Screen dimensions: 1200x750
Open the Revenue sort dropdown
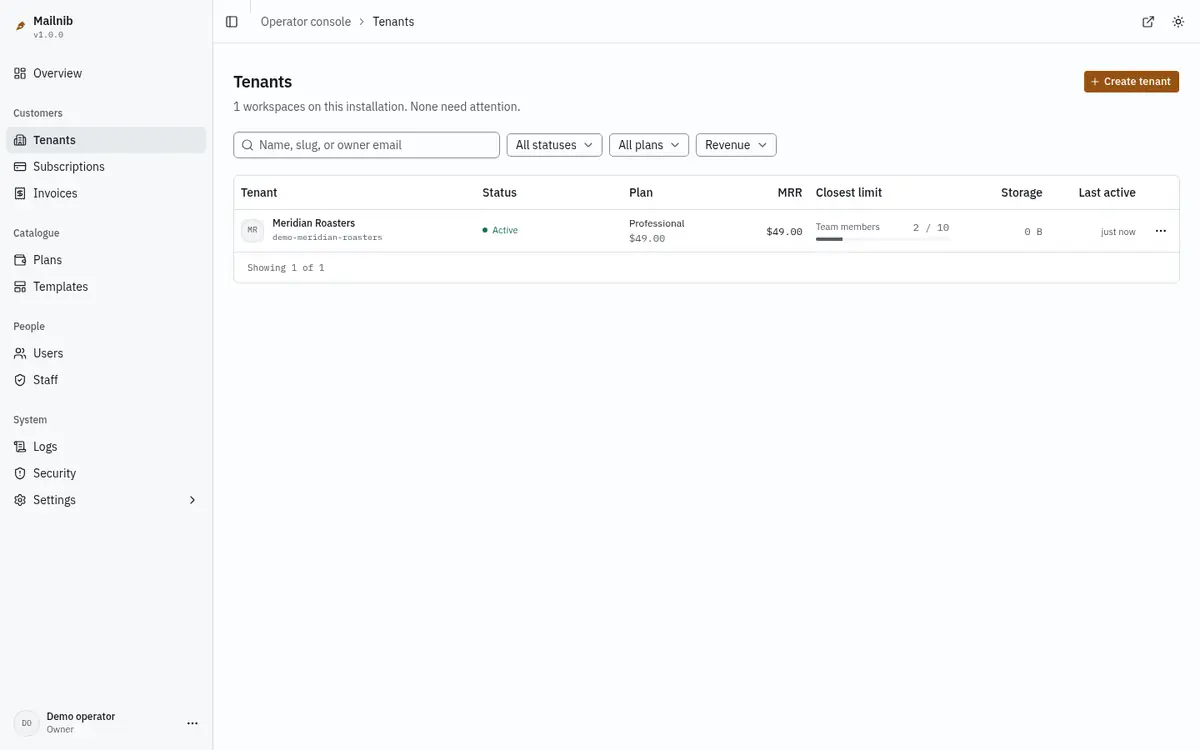point(736,145)
